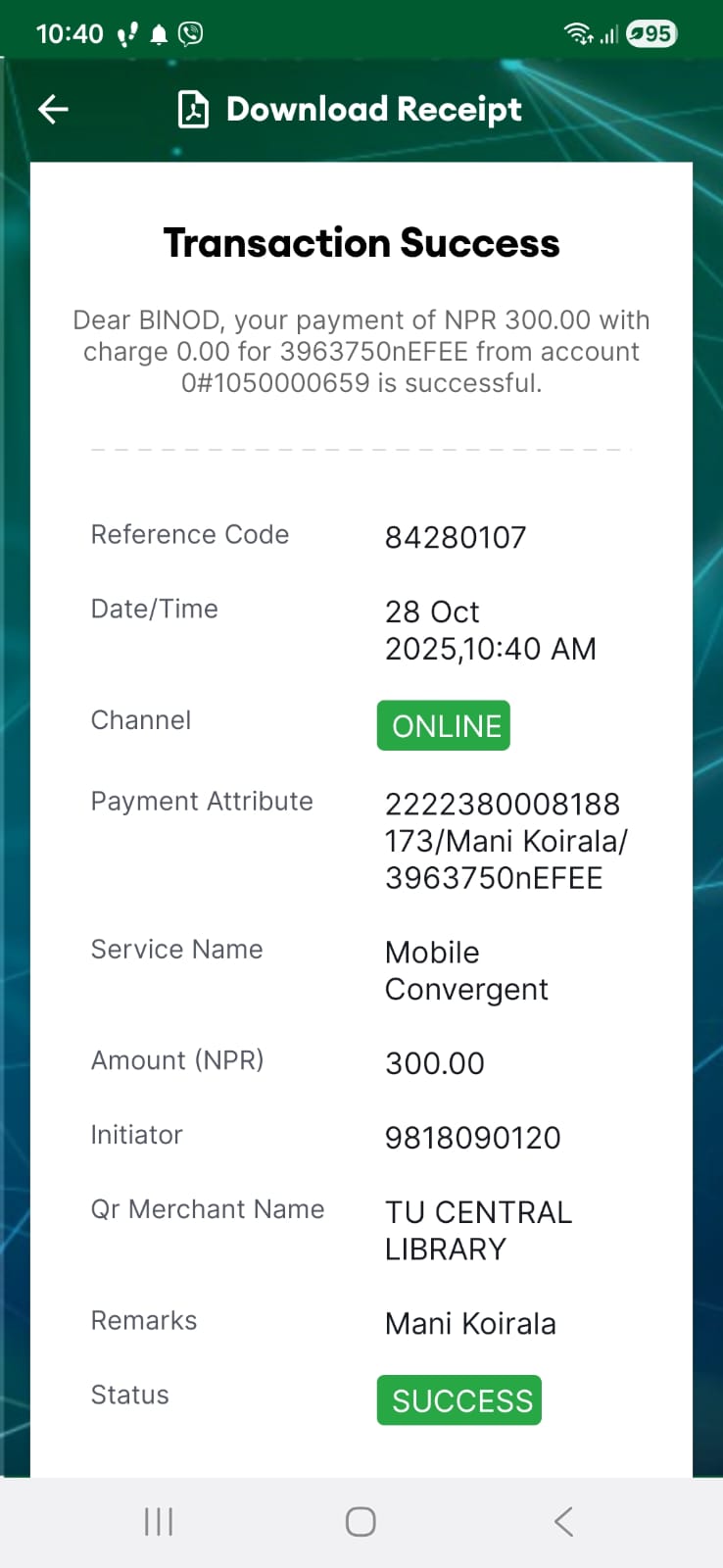The height and width of the screenshot is (1568, 723).
Task: Tap the Android home button icon
Action: click(x=361, y=1522)
